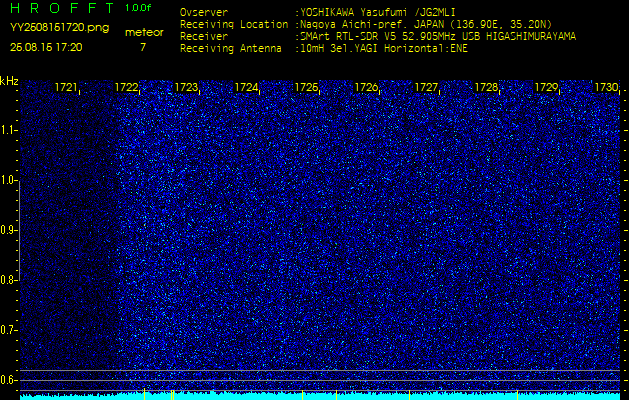Click the meteor marker just after the 1722 tick

(x=144, y=394)
